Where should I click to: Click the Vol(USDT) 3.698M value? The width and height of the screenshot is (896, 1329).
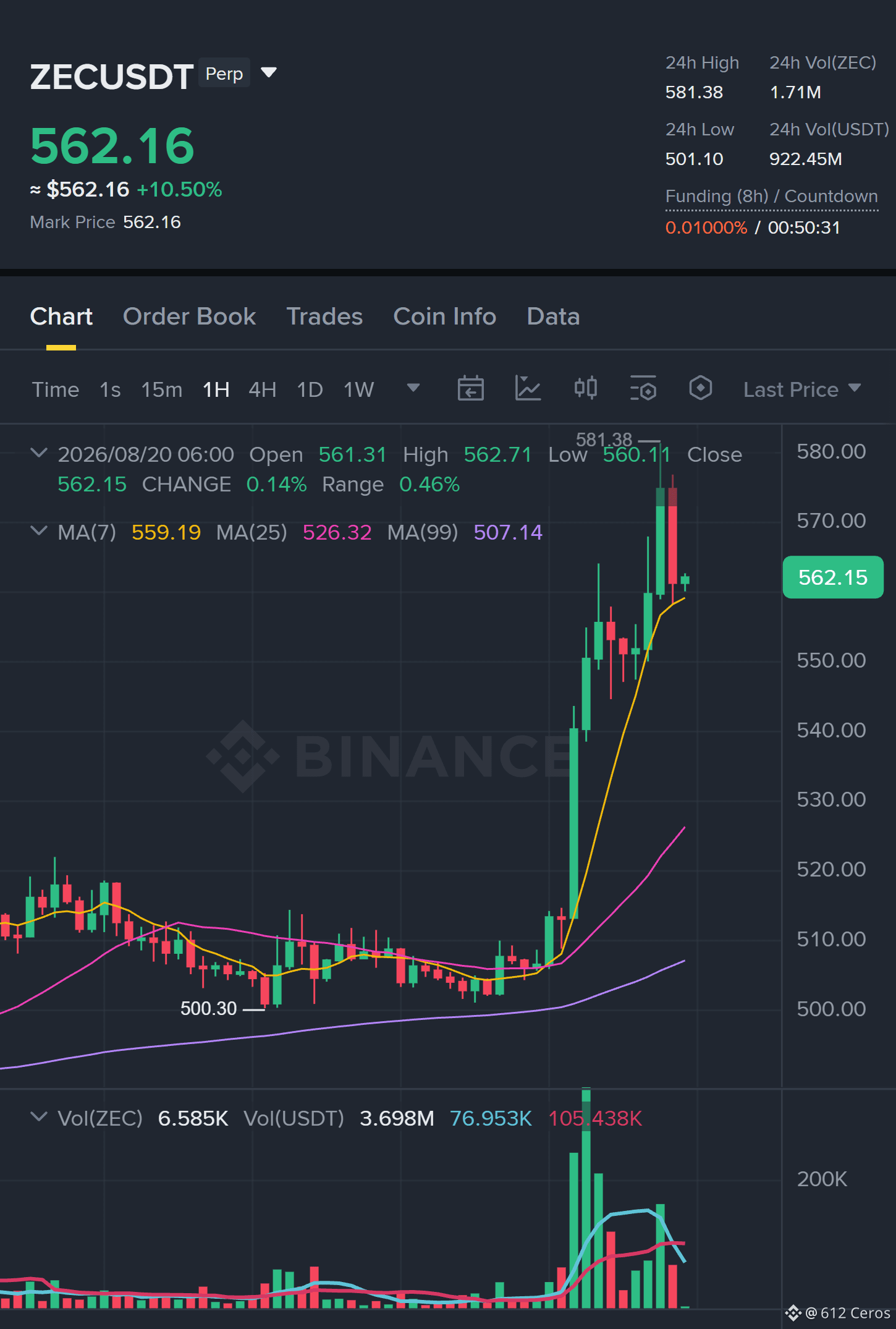(x=397, y=1118)
